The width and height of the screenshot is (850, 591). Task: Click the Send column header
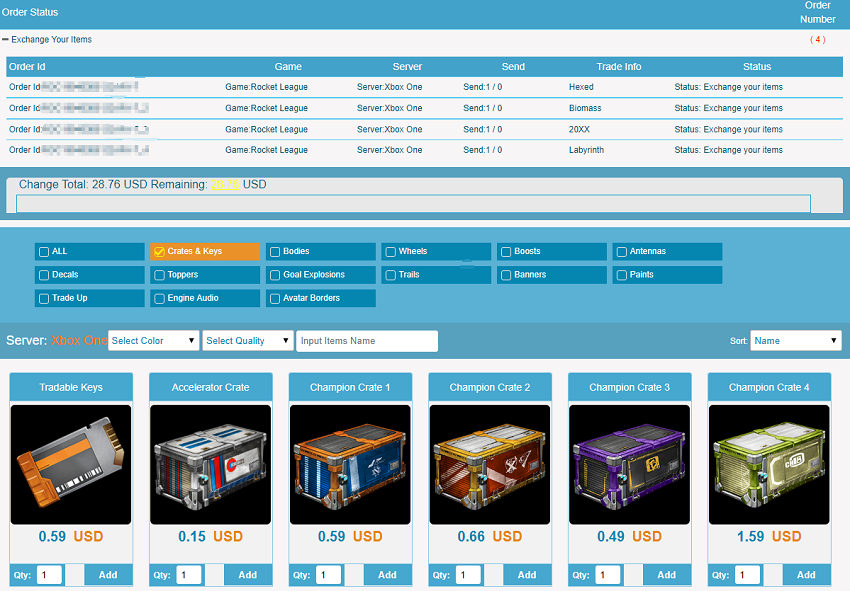click(x=513, y=67)
